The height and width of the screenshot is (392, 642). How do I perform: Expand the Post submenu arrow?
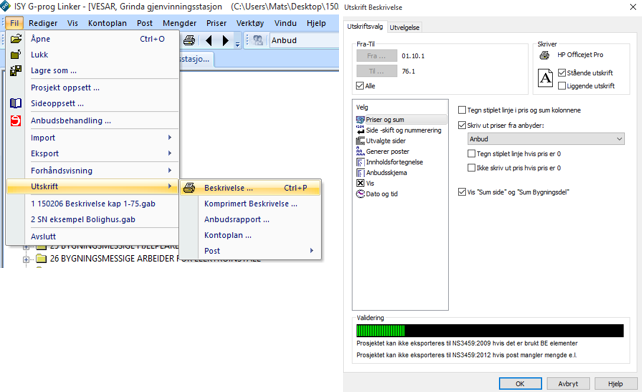[x=311, y=251]
